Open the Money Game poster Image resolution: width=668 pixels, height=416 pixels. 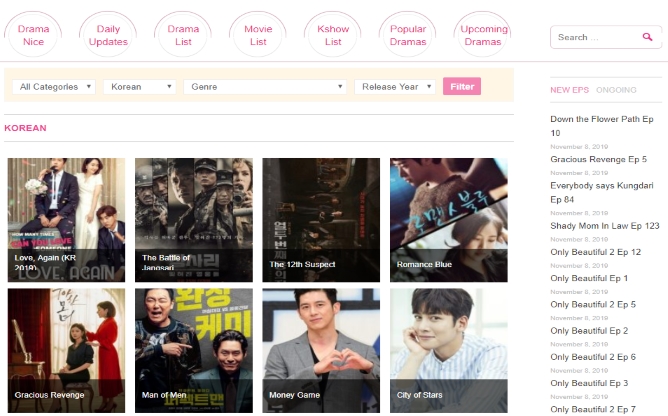[x=321, y=350]
